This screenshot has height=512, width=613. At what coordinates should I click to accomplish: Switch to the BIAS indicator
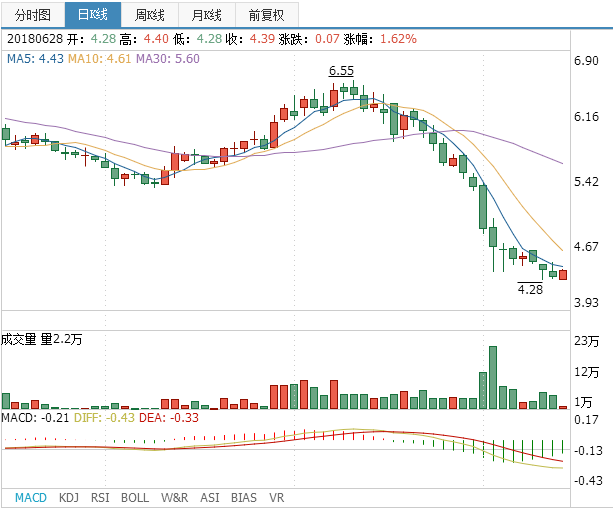tap(243, 497)
